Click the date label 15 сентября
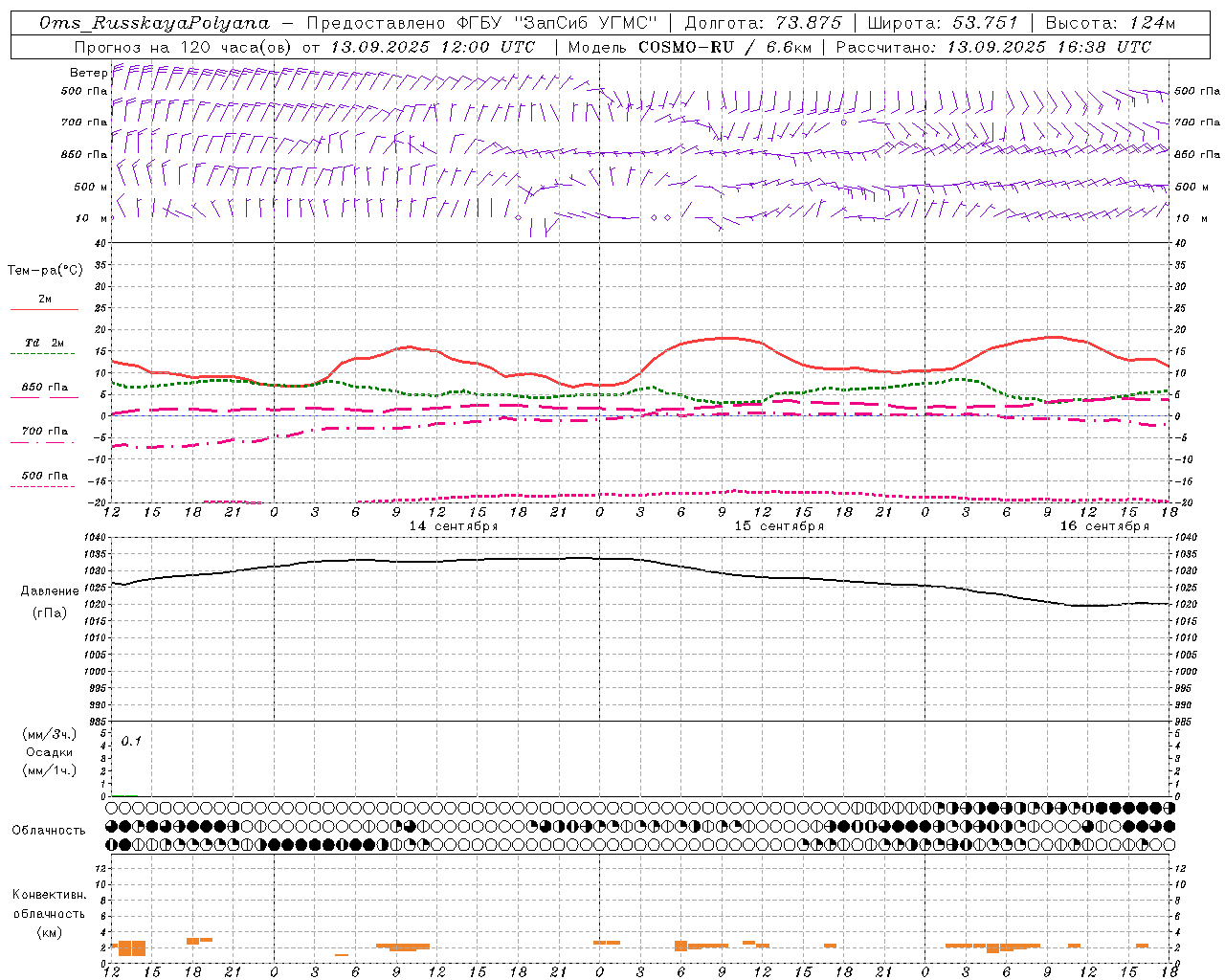 click(x=779, y=526)
